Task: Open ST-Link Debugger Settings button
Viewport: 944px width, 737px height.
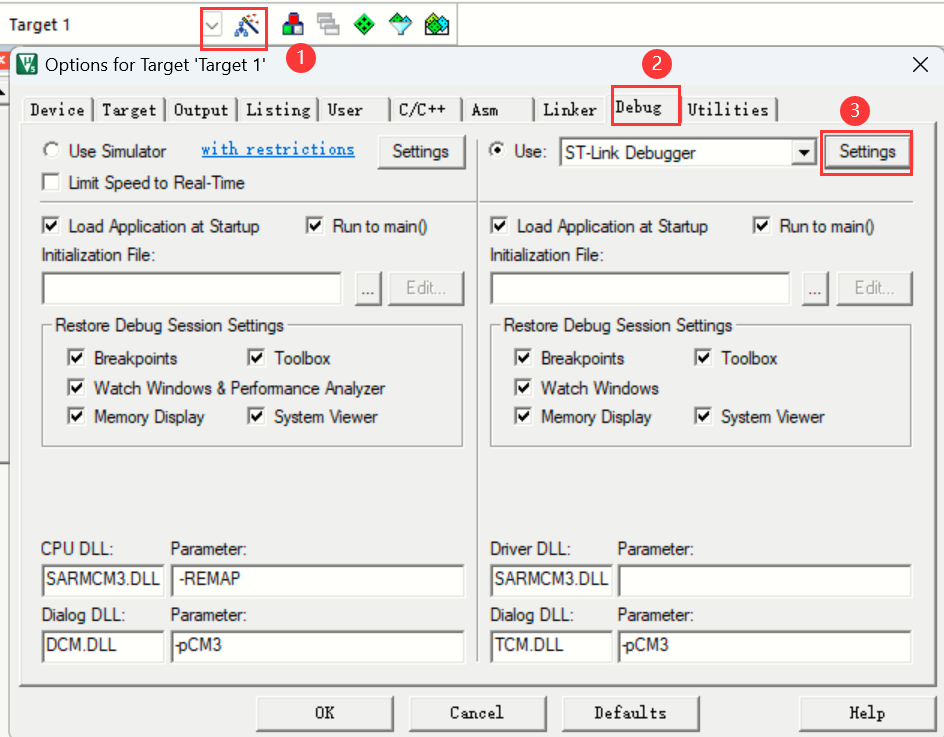Action: [x=868, y=152]
